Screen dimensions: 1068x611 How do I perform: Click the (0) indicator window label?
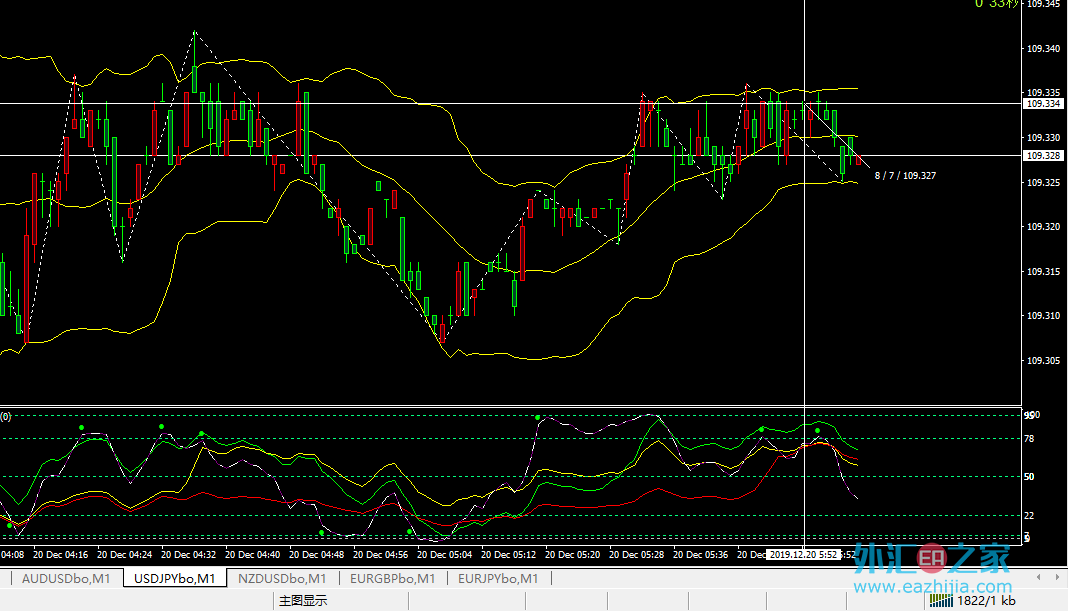click(5, 416)
